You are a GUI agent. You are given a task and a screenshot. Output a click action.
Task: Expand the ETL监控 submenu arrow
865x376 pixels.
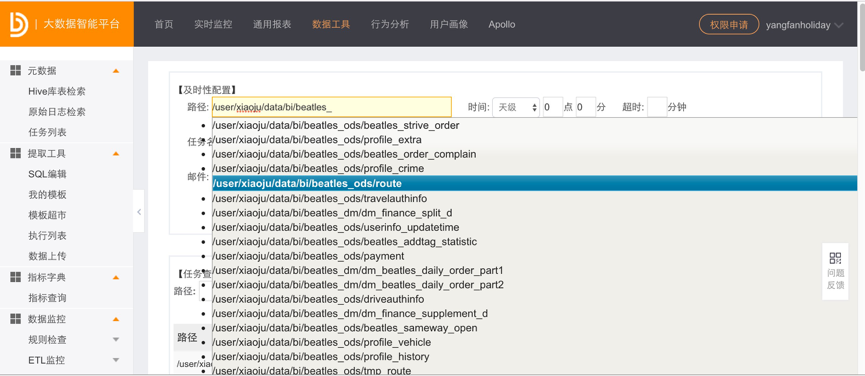116,360
